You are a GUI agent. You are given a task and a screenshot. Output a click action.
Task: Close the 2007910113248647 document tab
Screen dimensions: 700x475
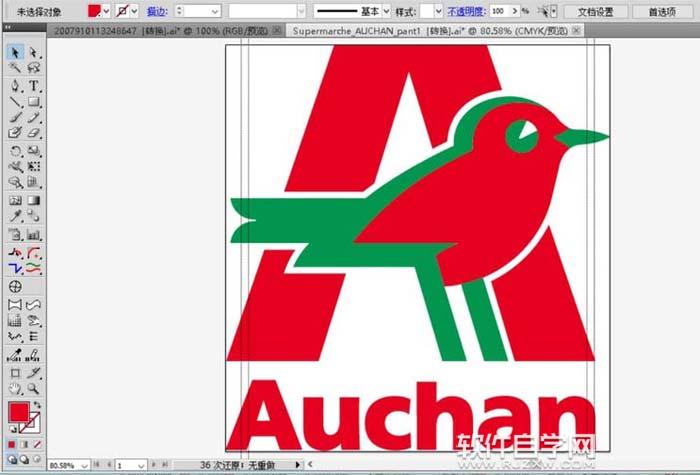click(277, 30)
